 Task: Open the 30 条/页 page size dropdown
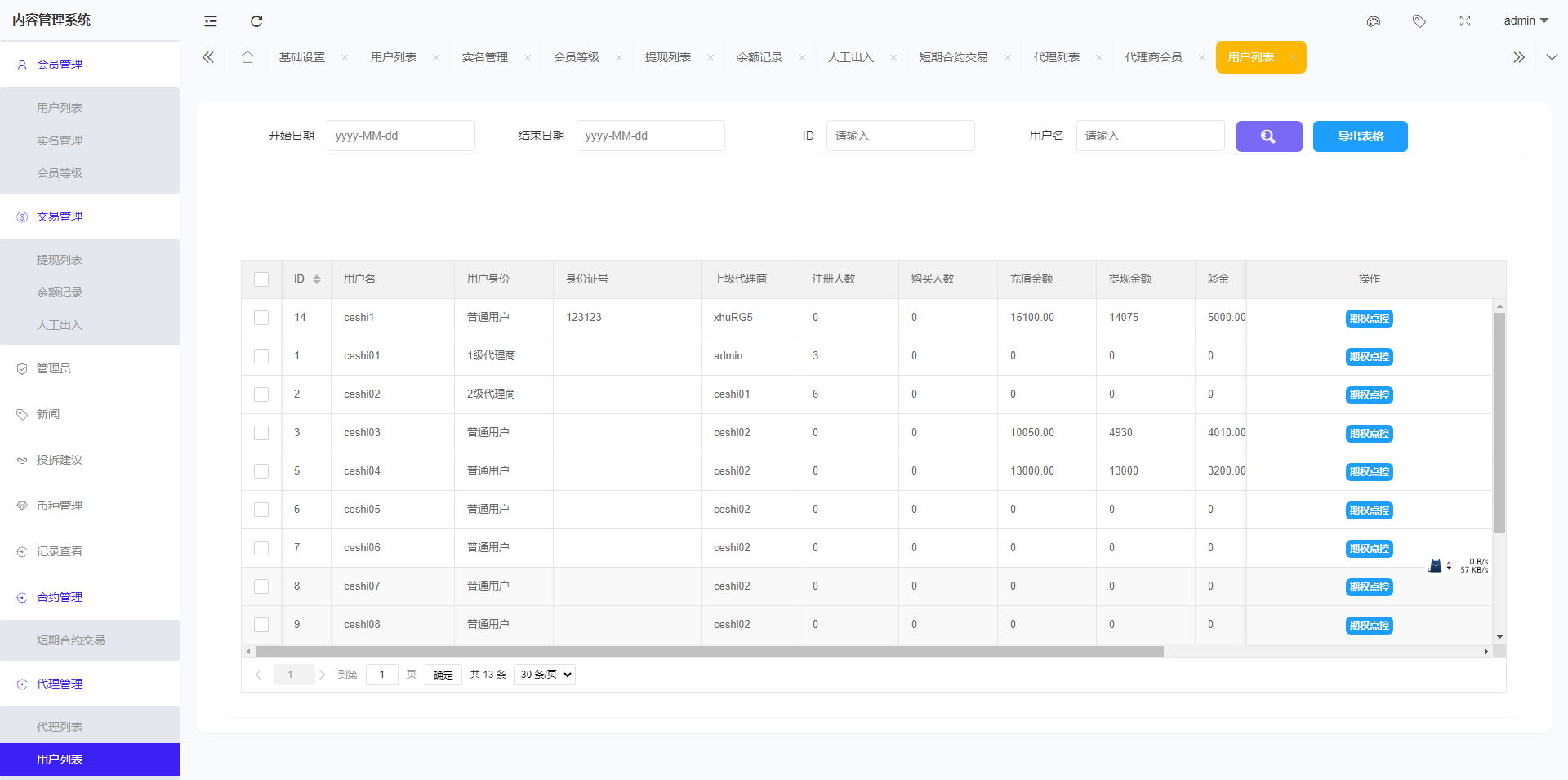point(545,675)
